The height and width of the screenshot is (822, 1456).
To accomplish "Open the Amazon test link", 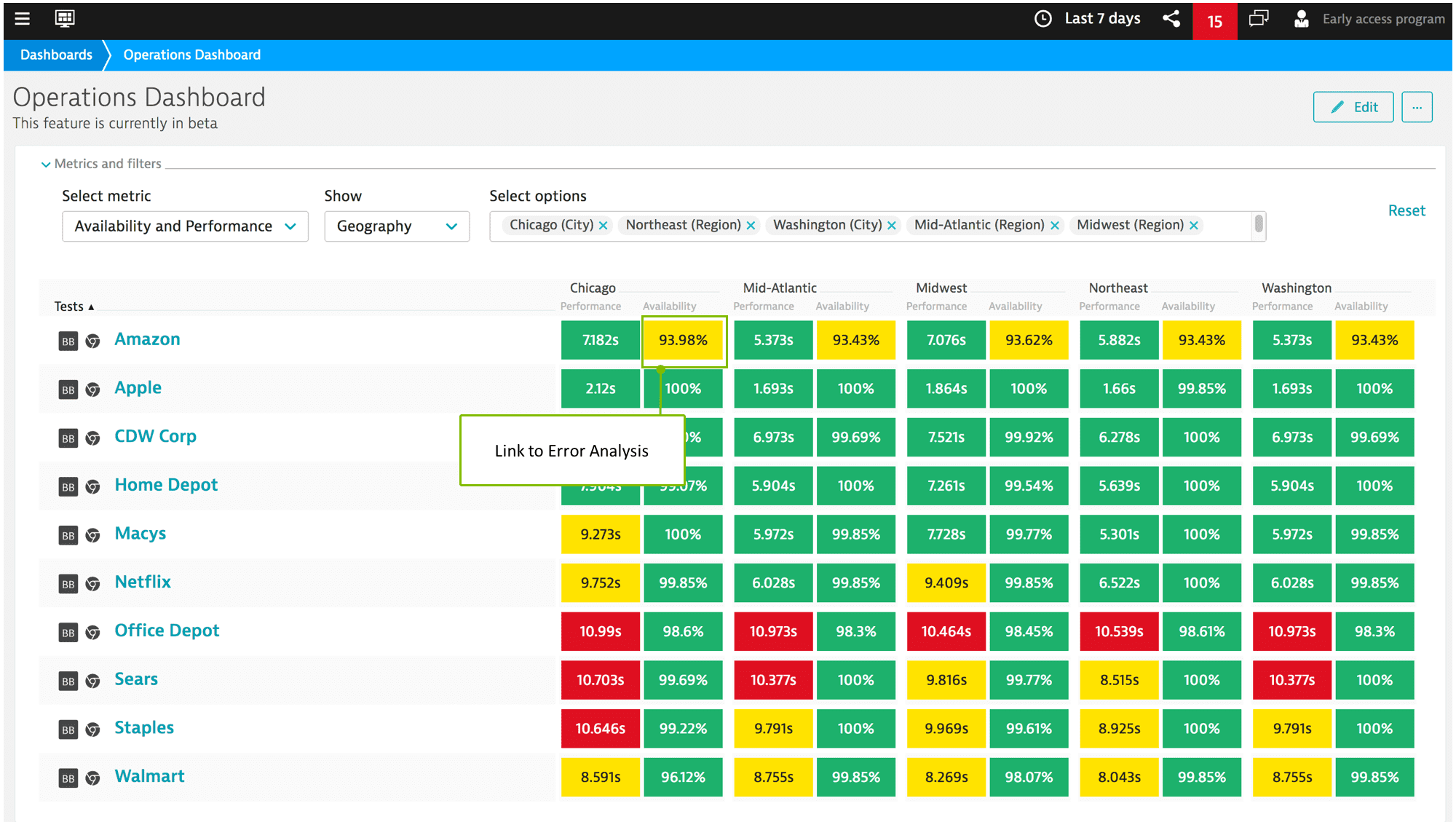I will click(147, 339).
